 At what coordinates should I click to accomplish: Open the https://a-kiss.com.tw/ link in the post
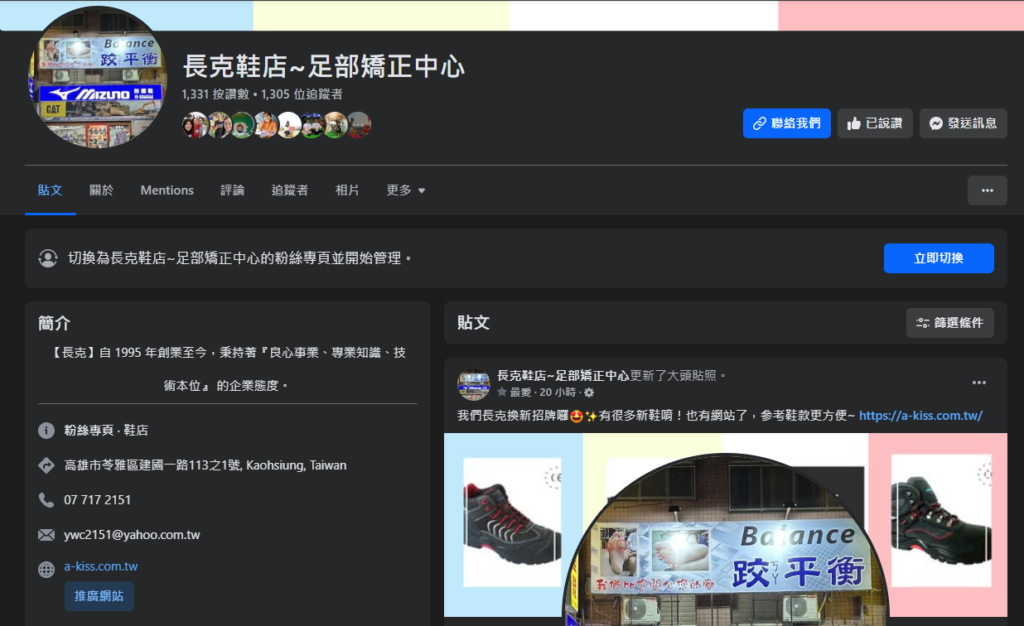point(920,416)
